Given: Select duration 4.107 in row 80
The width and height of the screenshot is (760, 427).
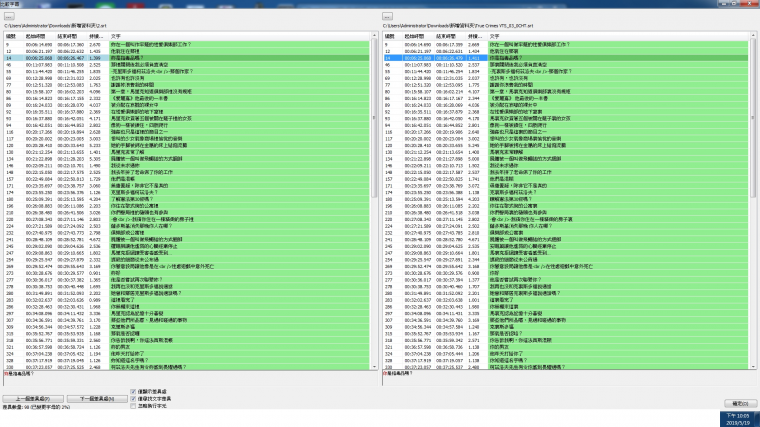Looking at the screenshot, I should (x=474, y=92).
